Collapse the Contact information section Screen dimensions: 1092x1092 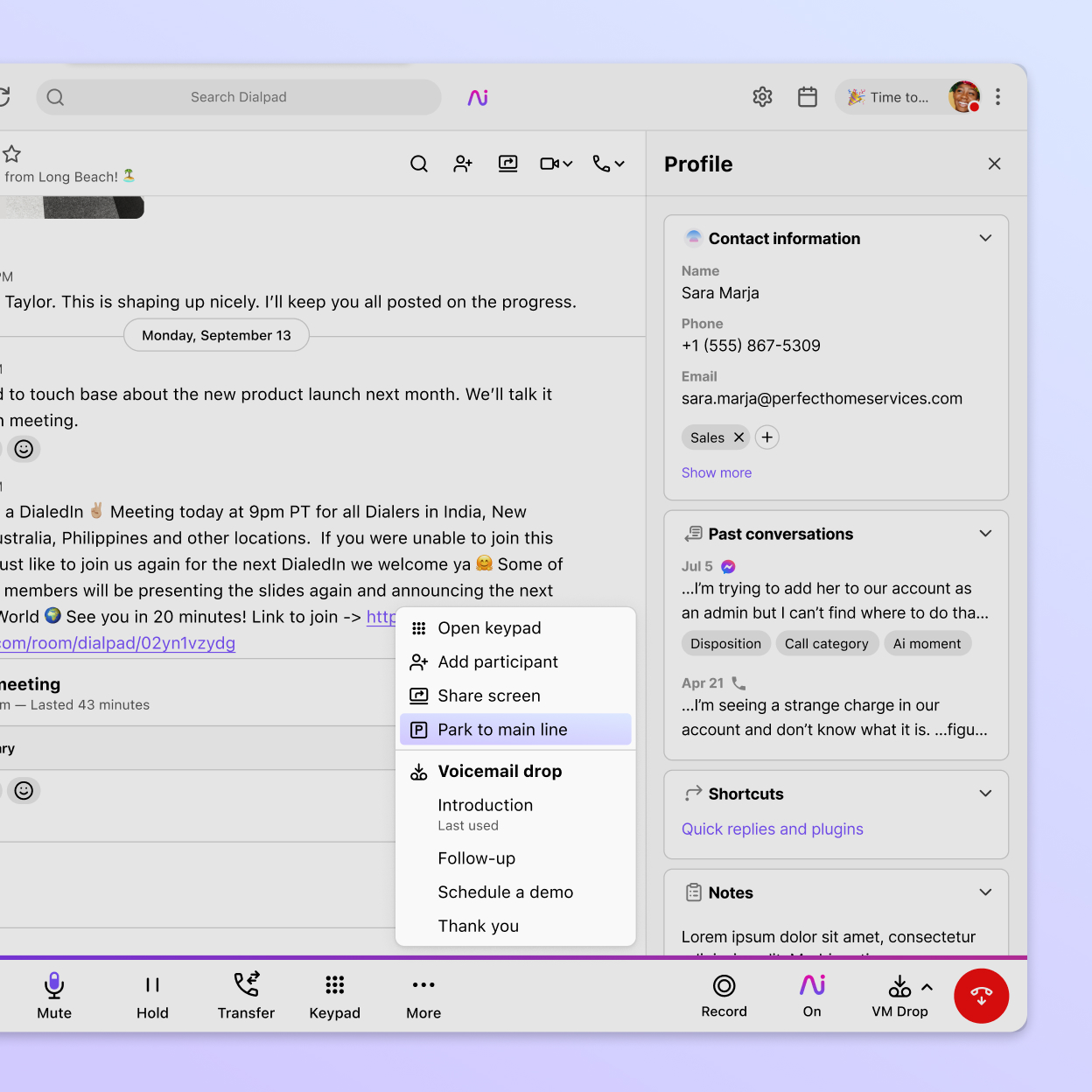point(985,238)
